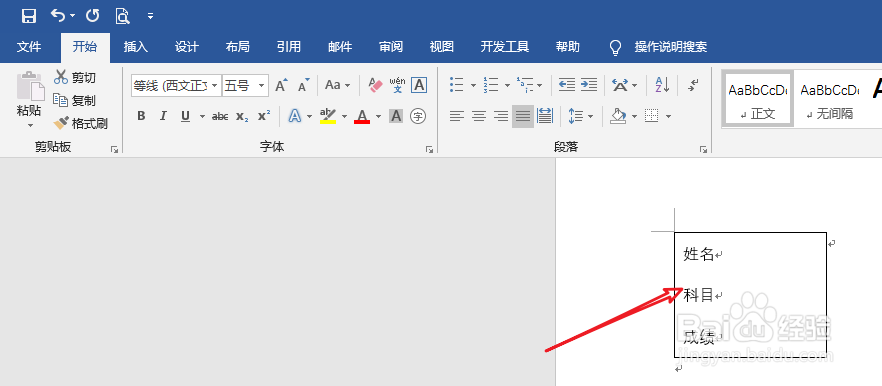The height and width of the screenshot is (386, 882).
Task: Switch to the 设计 tab
Action: click(x=186, y=47)
